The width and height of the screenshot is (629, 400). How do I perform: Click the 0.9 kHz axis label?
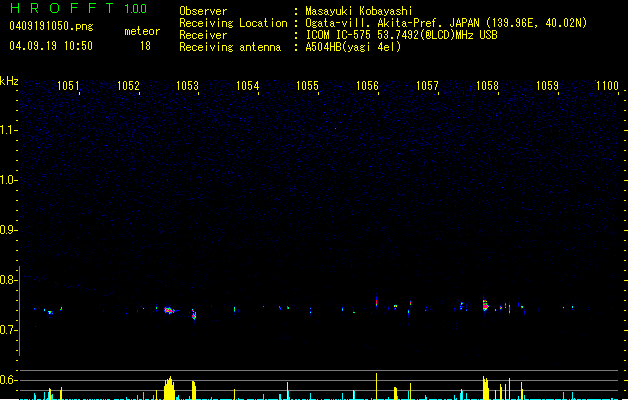pyautogui.click(x=7, y=230)
